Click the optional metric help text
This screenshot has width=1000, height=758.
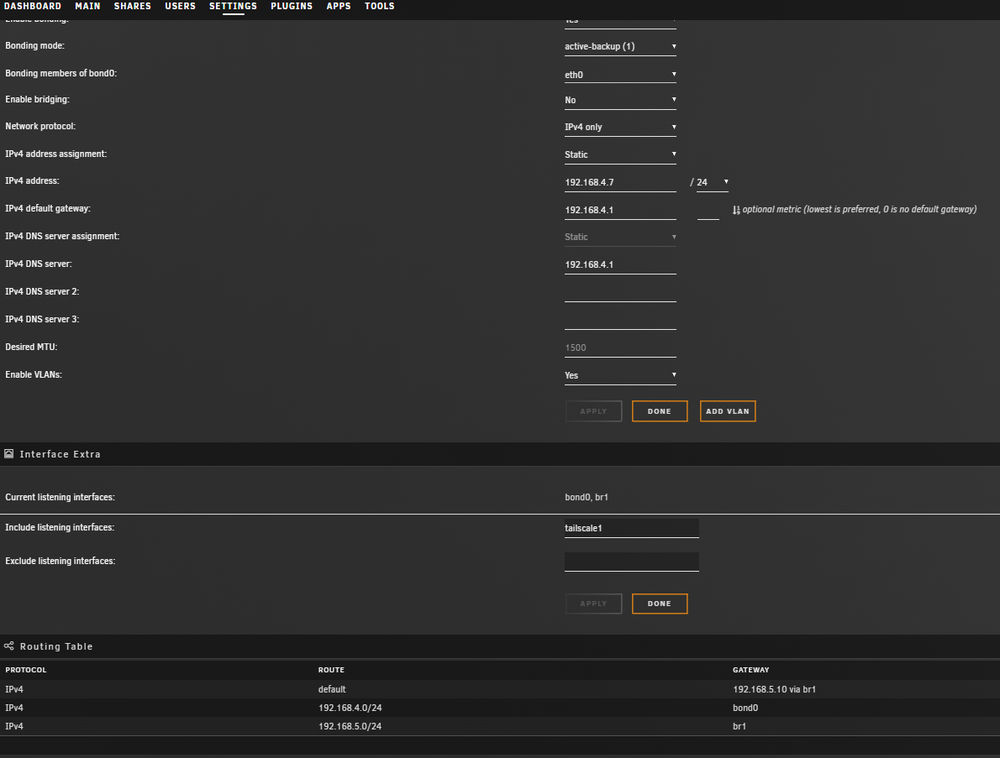(x=859, y=209)
